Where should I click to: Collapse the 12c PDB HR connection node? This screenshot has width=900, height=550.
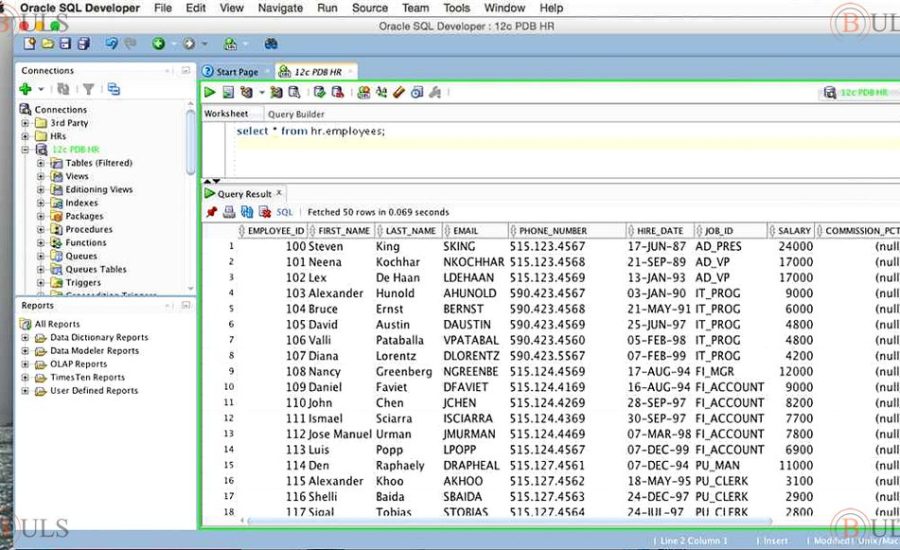25,149
